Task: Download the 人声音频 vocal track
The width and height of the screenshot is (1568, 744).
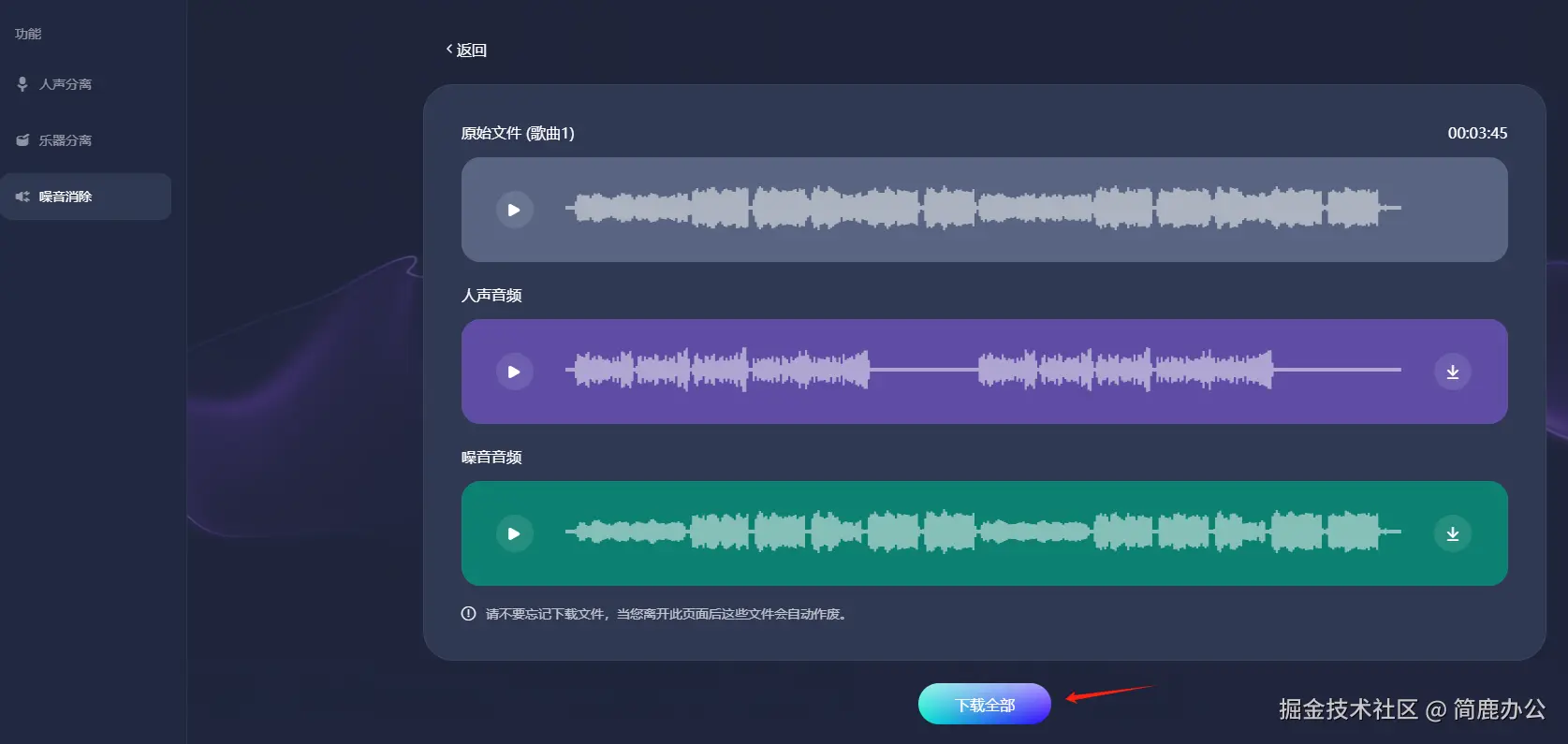Action: (x=1452, y=372)
